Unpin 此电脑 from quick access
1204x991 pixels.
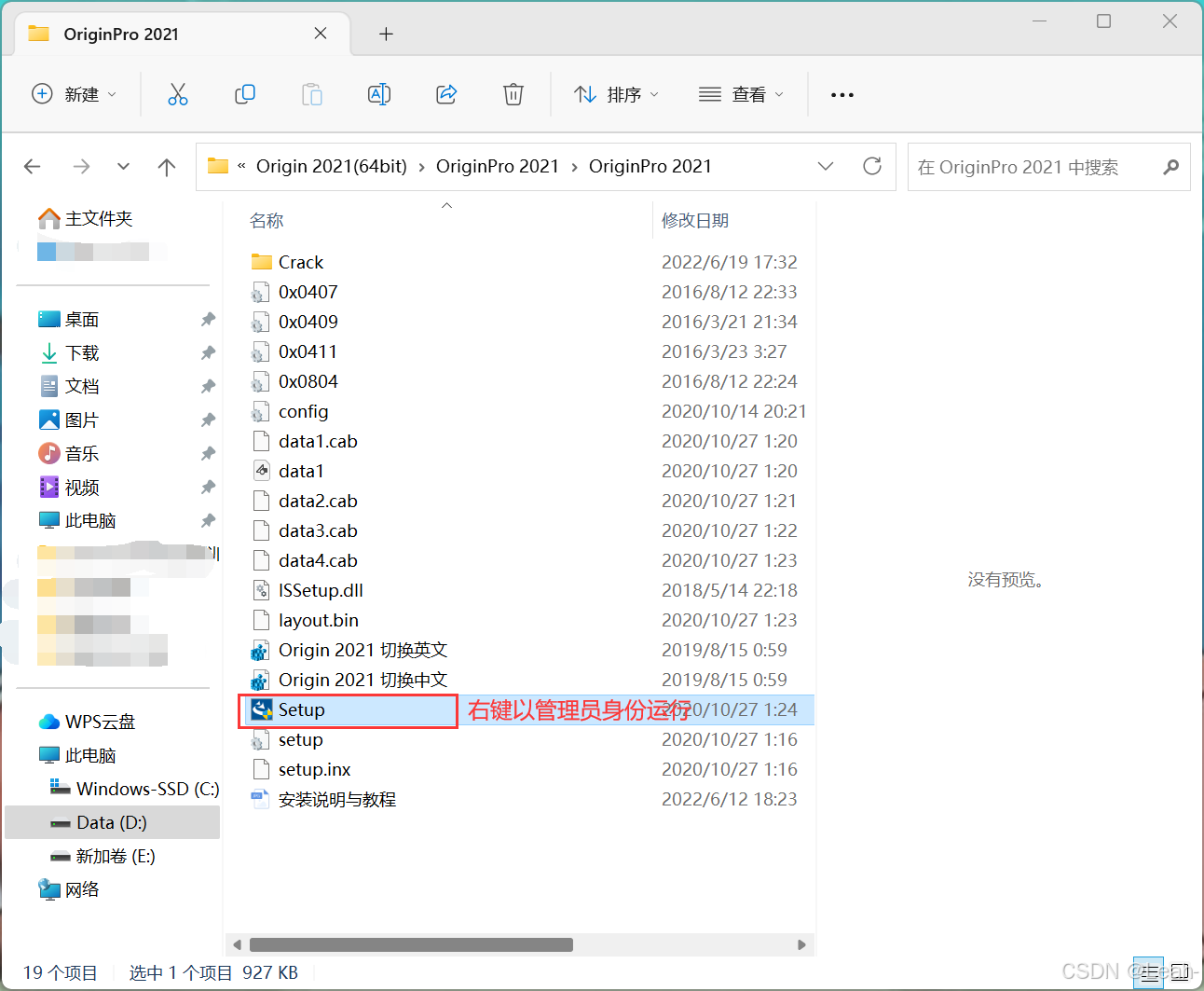pyautogui.click(x=207, y=520)
